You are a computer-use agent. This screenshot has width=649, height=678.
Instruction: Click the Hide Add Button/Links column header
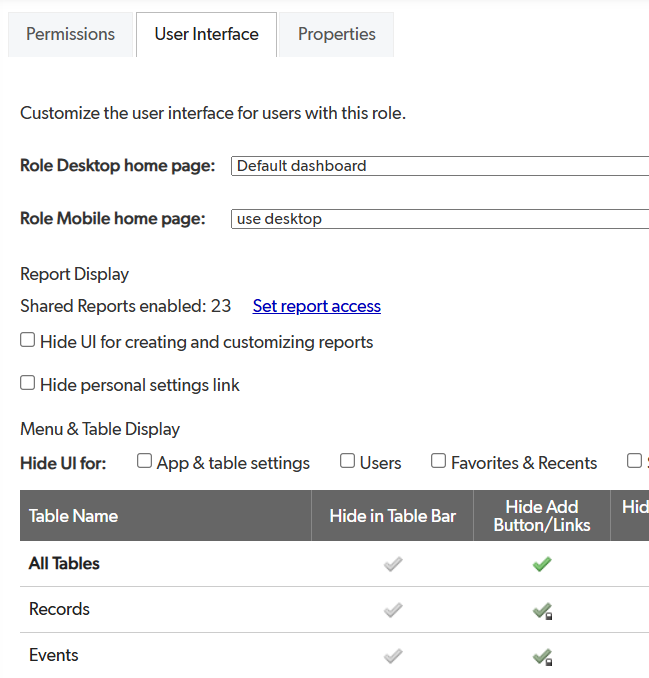tap(541, 516)
